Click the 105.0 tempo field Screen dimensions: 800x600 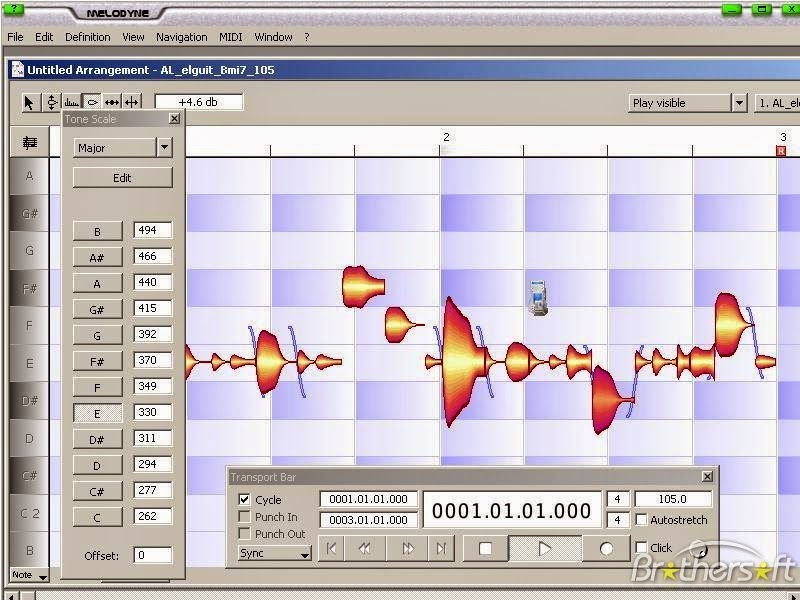(673, 499)
